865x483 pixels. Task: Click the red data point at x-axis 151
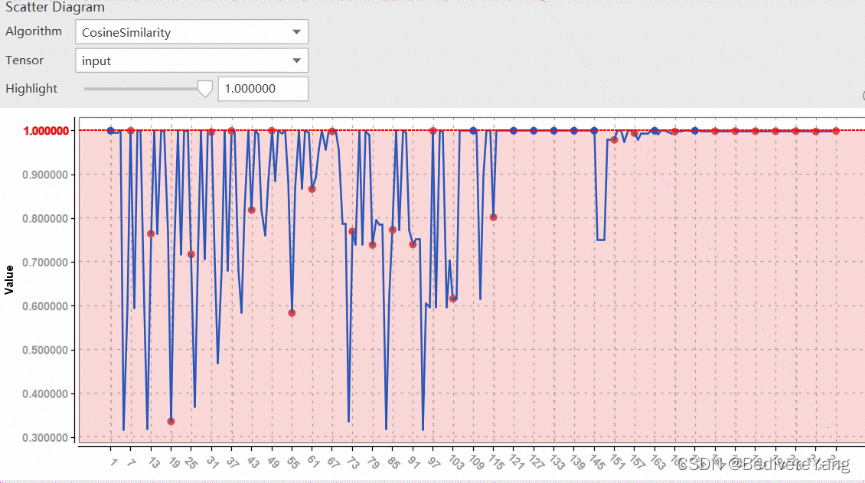click(614, 139)
